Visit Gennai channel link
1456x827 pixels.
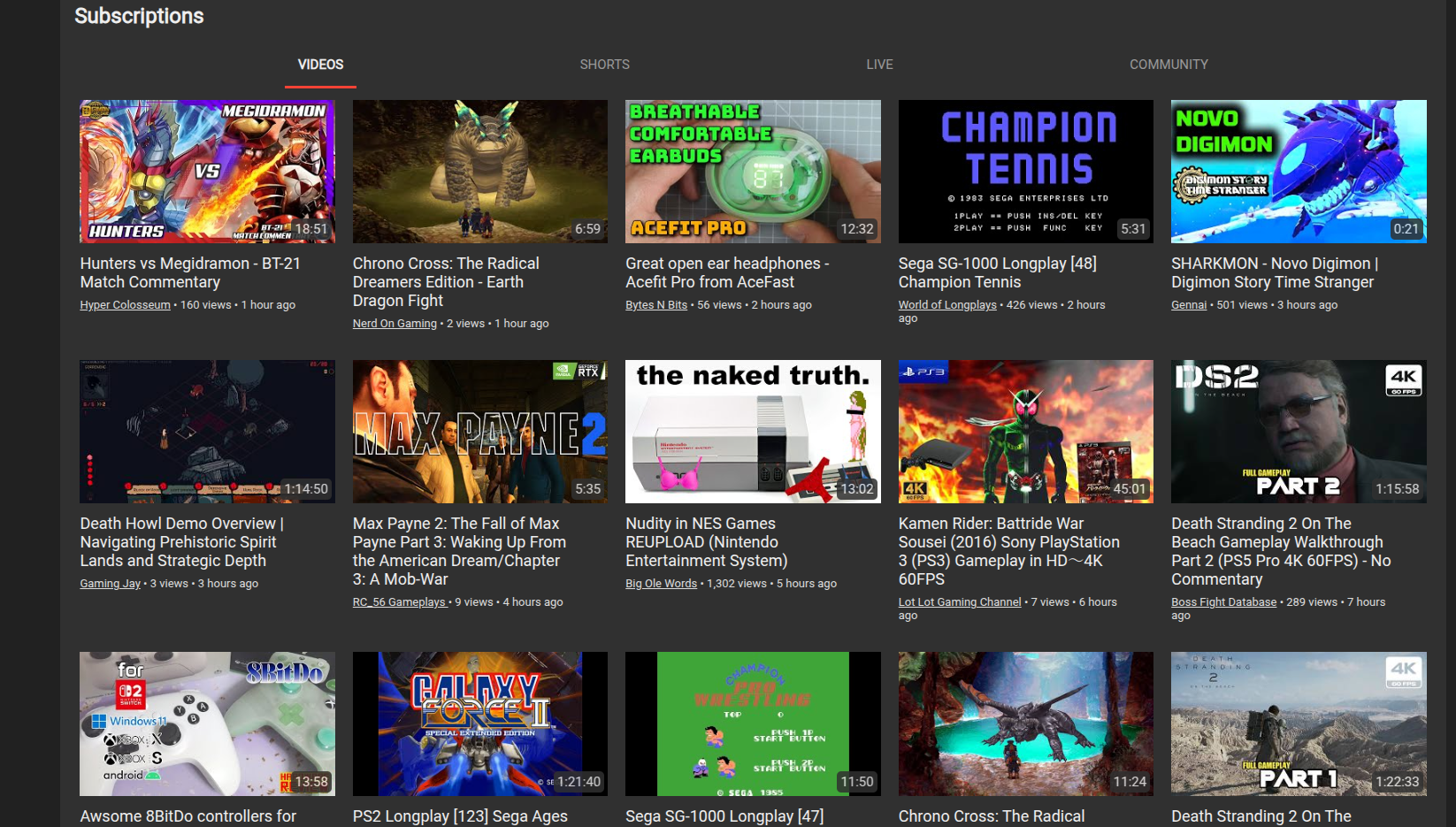tap(1189, 305)
